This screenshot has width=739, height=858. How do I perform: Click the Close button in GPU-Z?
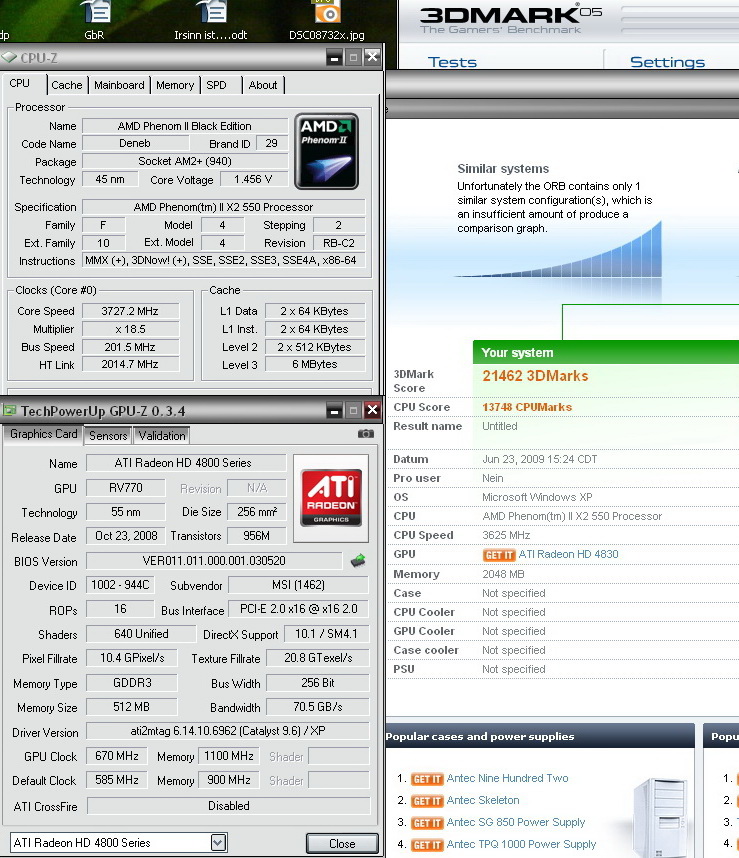(x=342, y=844)
